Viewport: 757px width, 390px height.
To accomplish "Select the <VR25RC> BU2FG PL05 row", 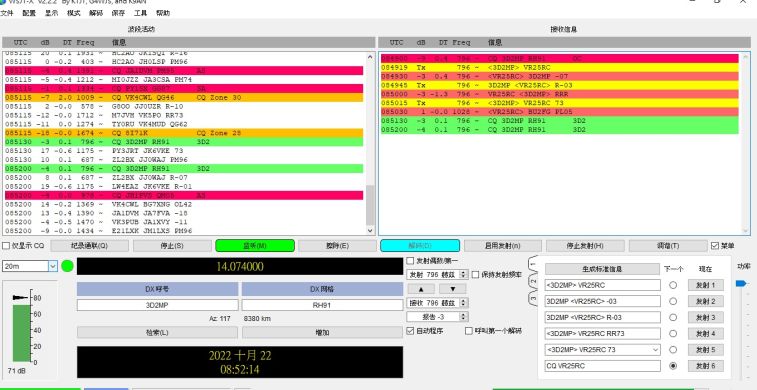I will 560,112.
